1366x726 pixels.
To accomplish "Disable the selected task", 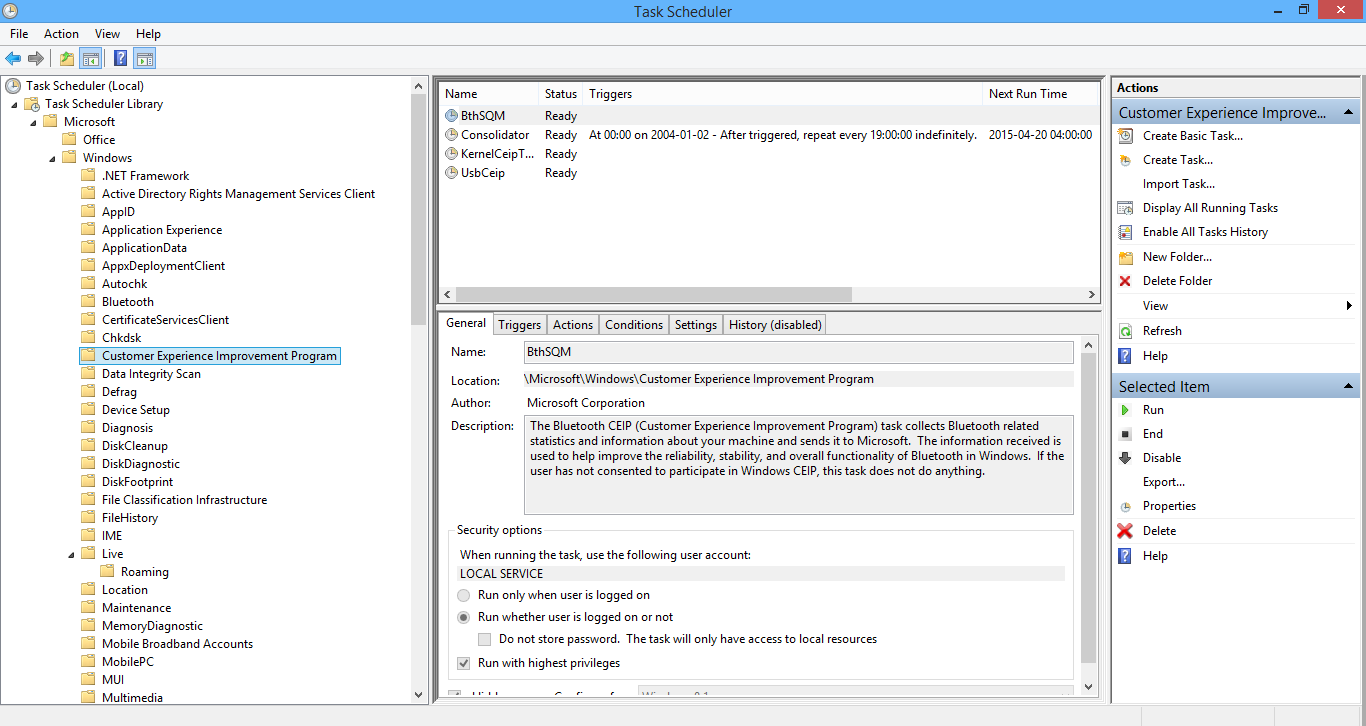I will [x=1162, y=458].
